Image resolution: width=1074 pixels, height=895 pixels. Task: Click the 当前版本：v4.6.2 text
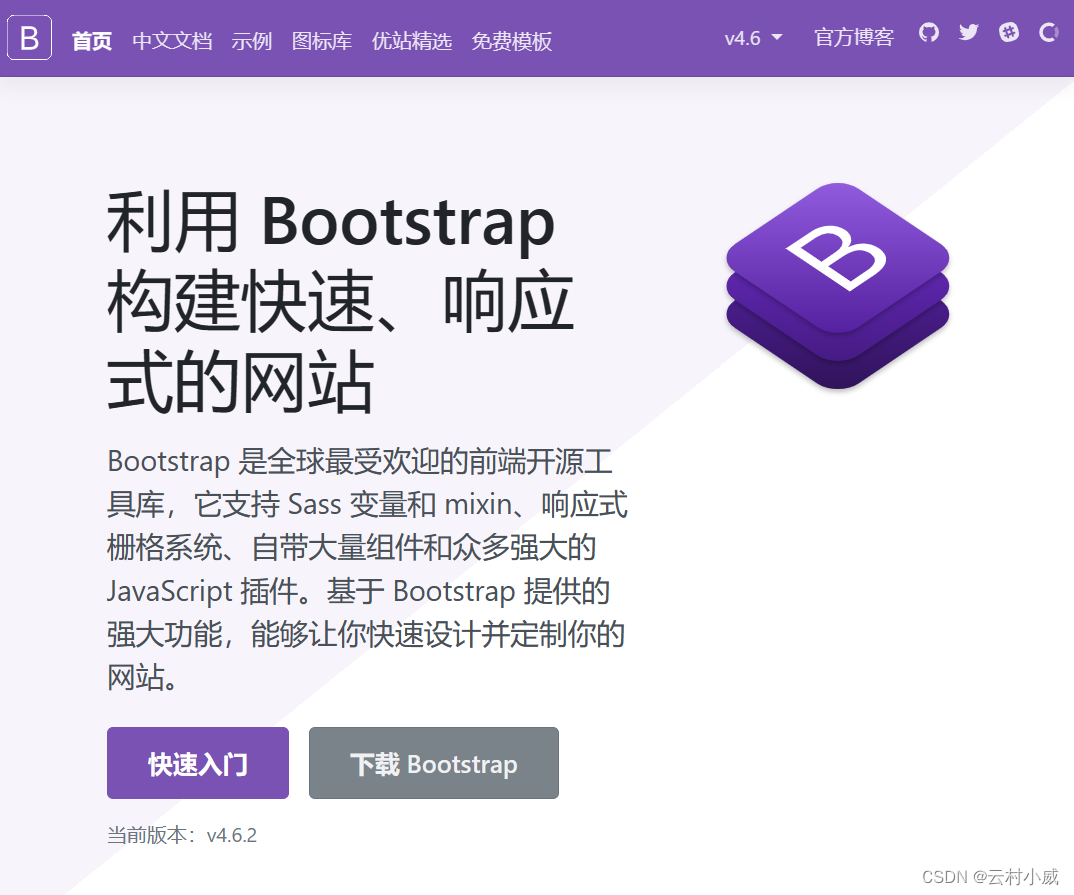coord(182,835)
